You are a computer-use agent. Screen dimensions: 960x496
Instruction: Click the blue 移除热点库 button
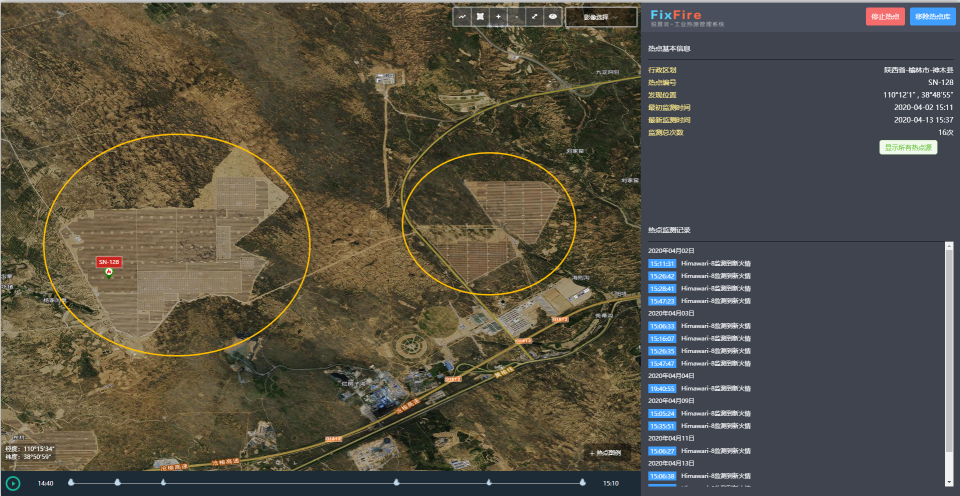click(x=932, y=16)
